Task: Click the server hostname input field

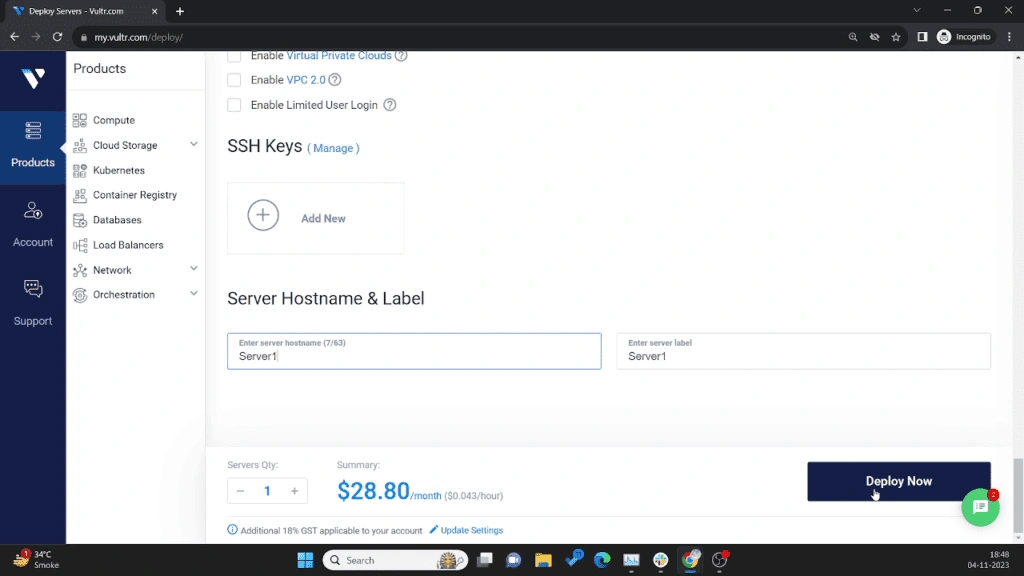Action: pos(413,351)
